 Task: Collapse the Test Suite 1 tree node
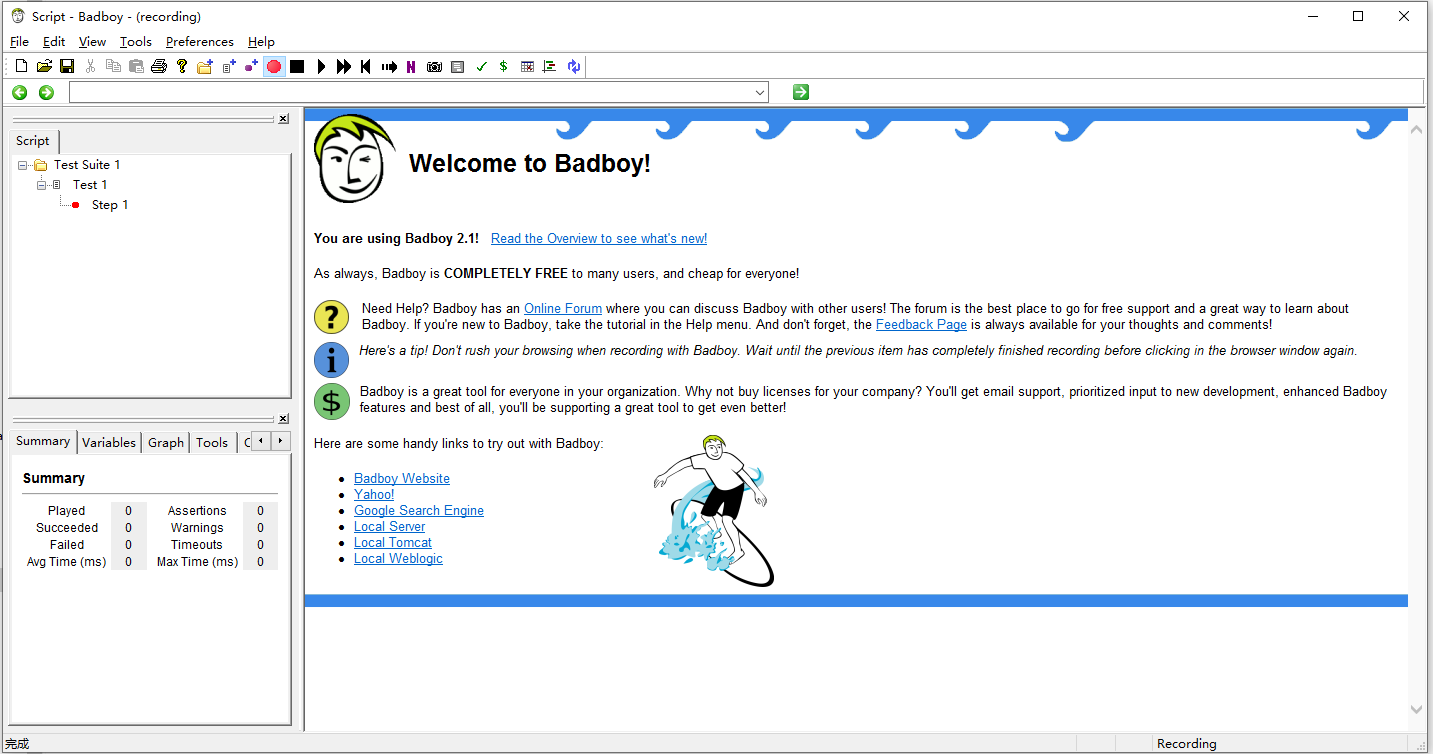click(x=22, y=165)
